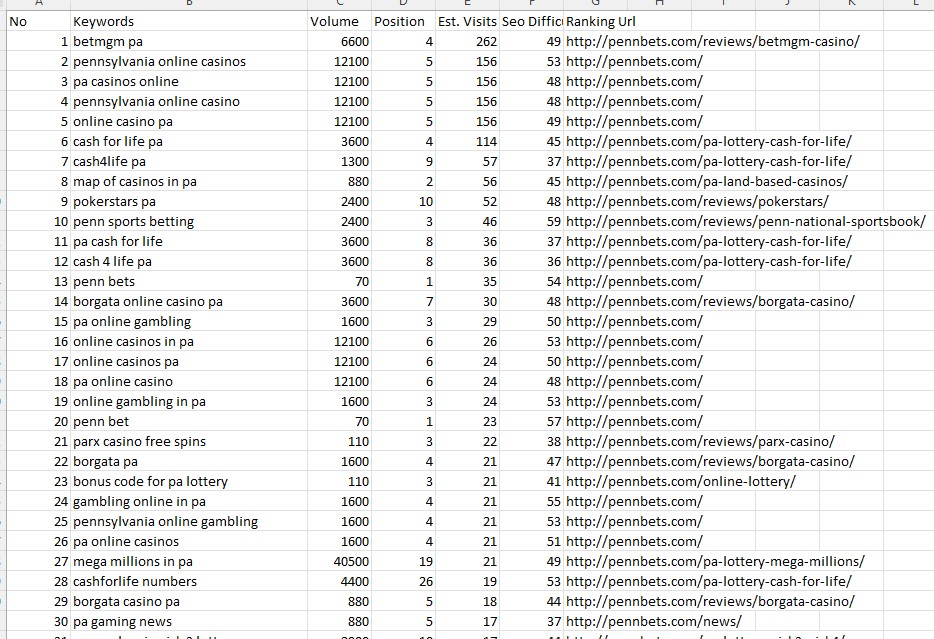Click the 'pokerstars pa' keyword cell
The width and height of the screenshot is (934, 639).
point(189,201)
